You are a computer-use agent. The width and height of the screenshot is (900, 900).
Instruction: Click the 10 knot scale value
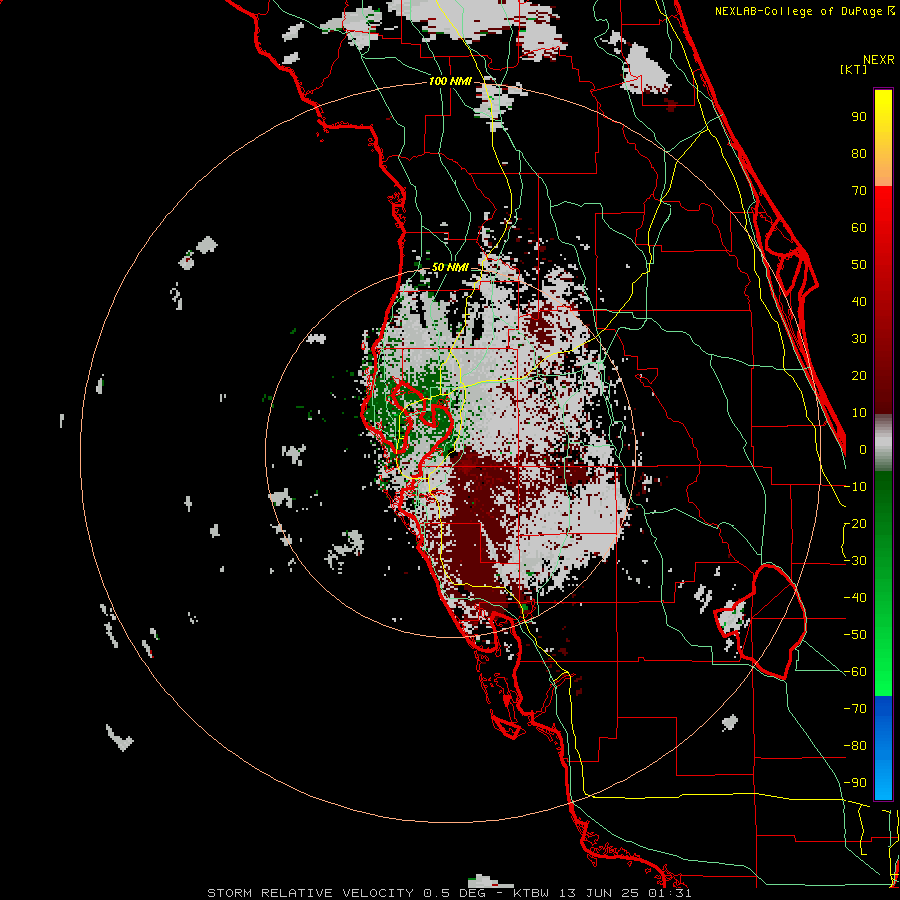859,413
